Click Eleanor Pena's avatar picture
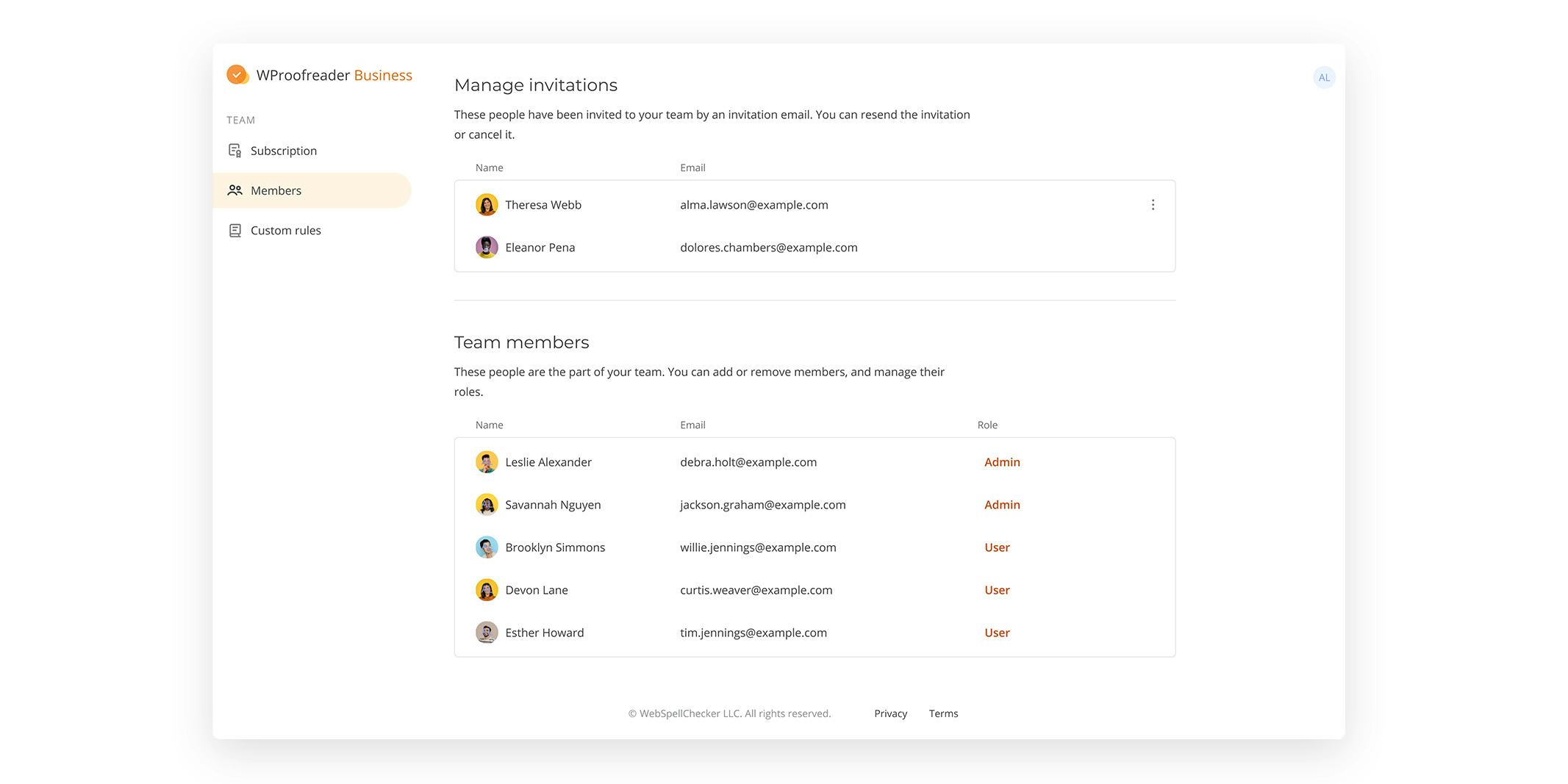This screenshot has height=784, width=1568. point(487,248)
